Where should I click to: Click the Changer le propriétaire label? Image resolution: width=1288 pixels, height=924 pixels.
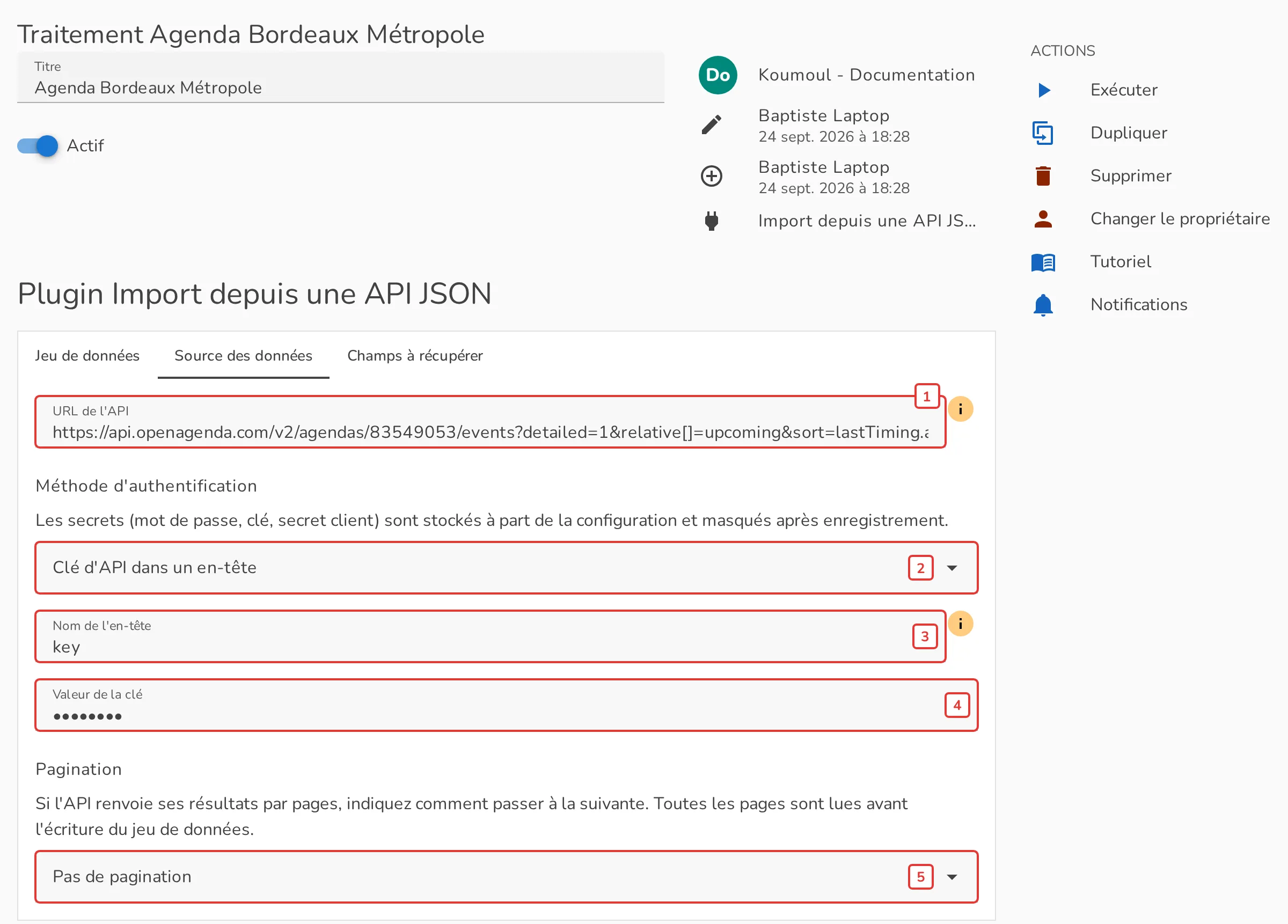tap(1180, 218)
